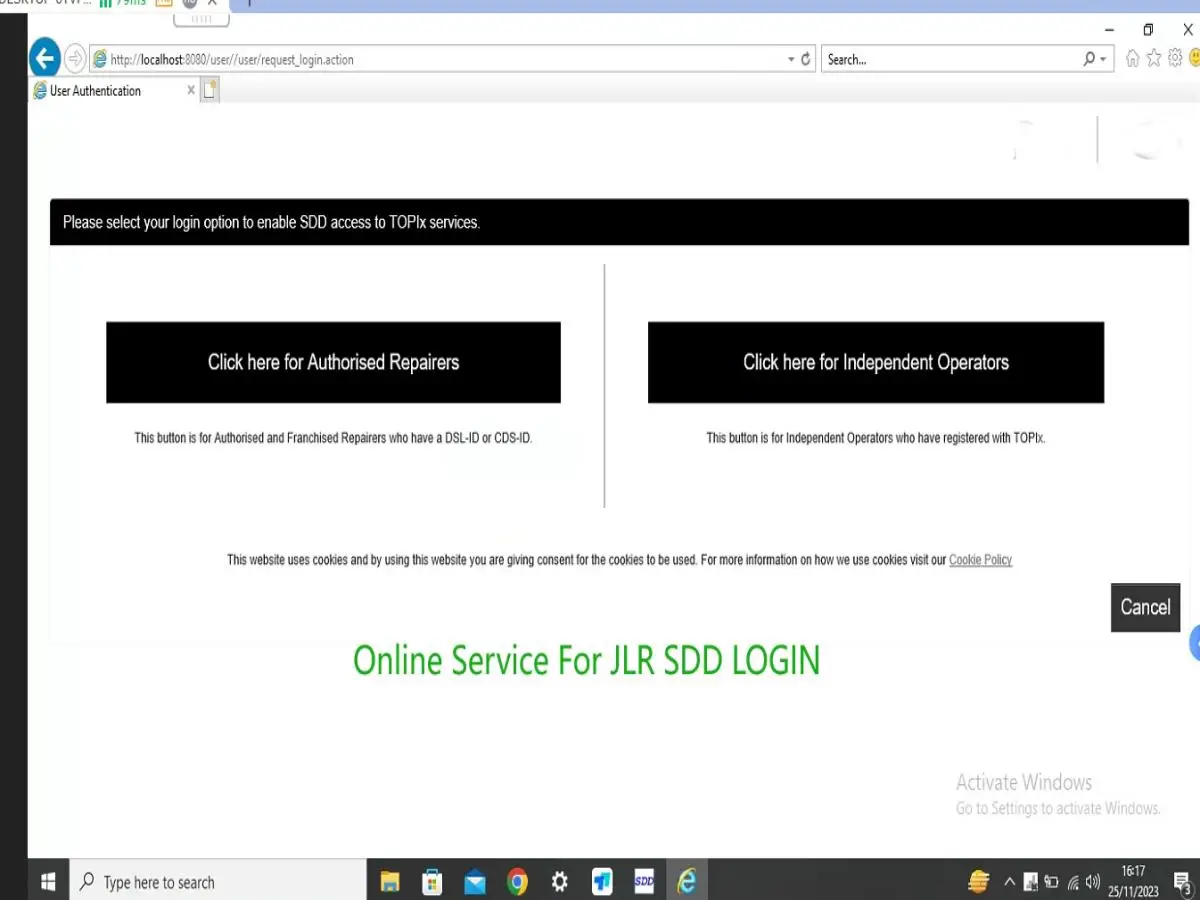Refresh the page with the reload icon
Screen dimensions: 1200x900
[806, 59]
